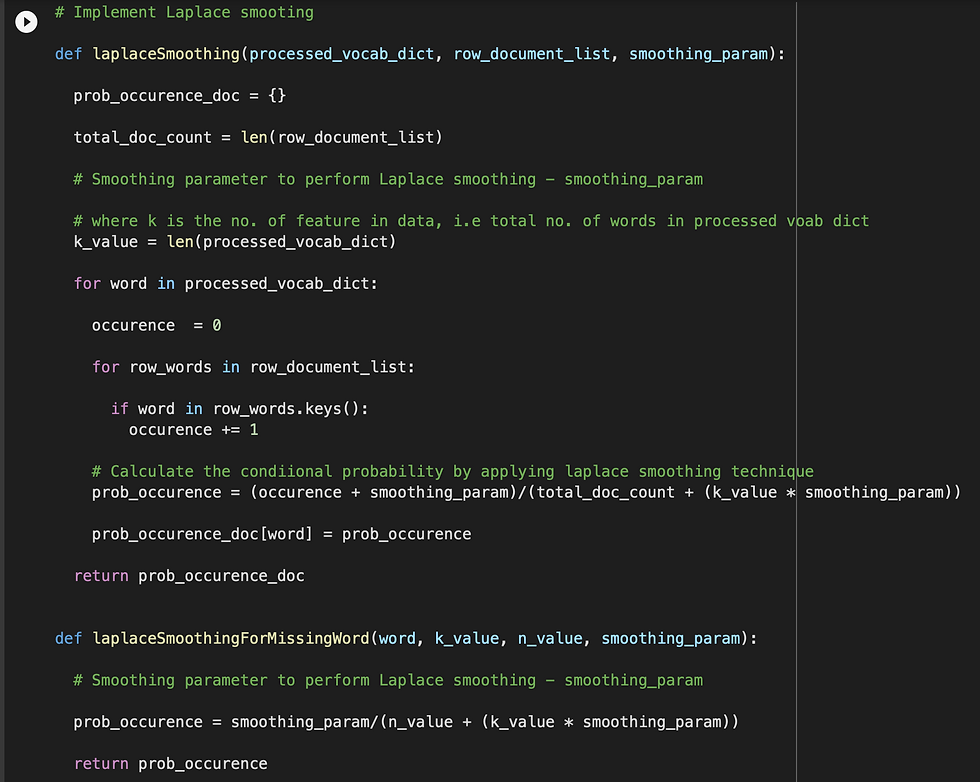Click the line 'k_value = len(processed_vocab_dict)'
The image size is (980, 782).
(x=235, y=242)
